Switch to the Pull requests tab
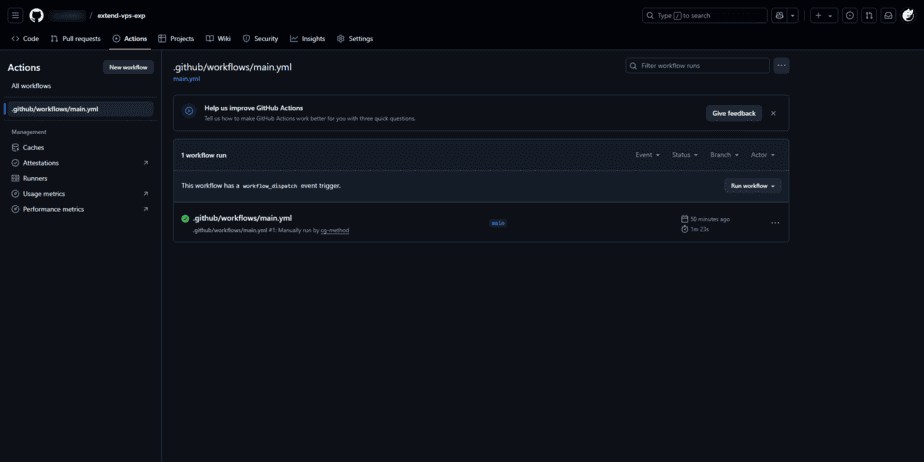This screenshot has height=462, width=924. [x=75, y=39]
